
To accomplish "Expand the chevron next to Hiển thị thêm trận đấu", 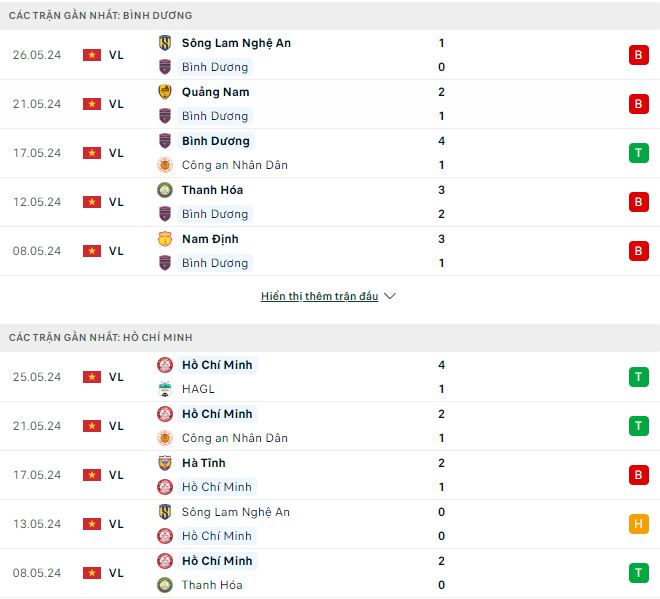I will (x=390, y=296).
